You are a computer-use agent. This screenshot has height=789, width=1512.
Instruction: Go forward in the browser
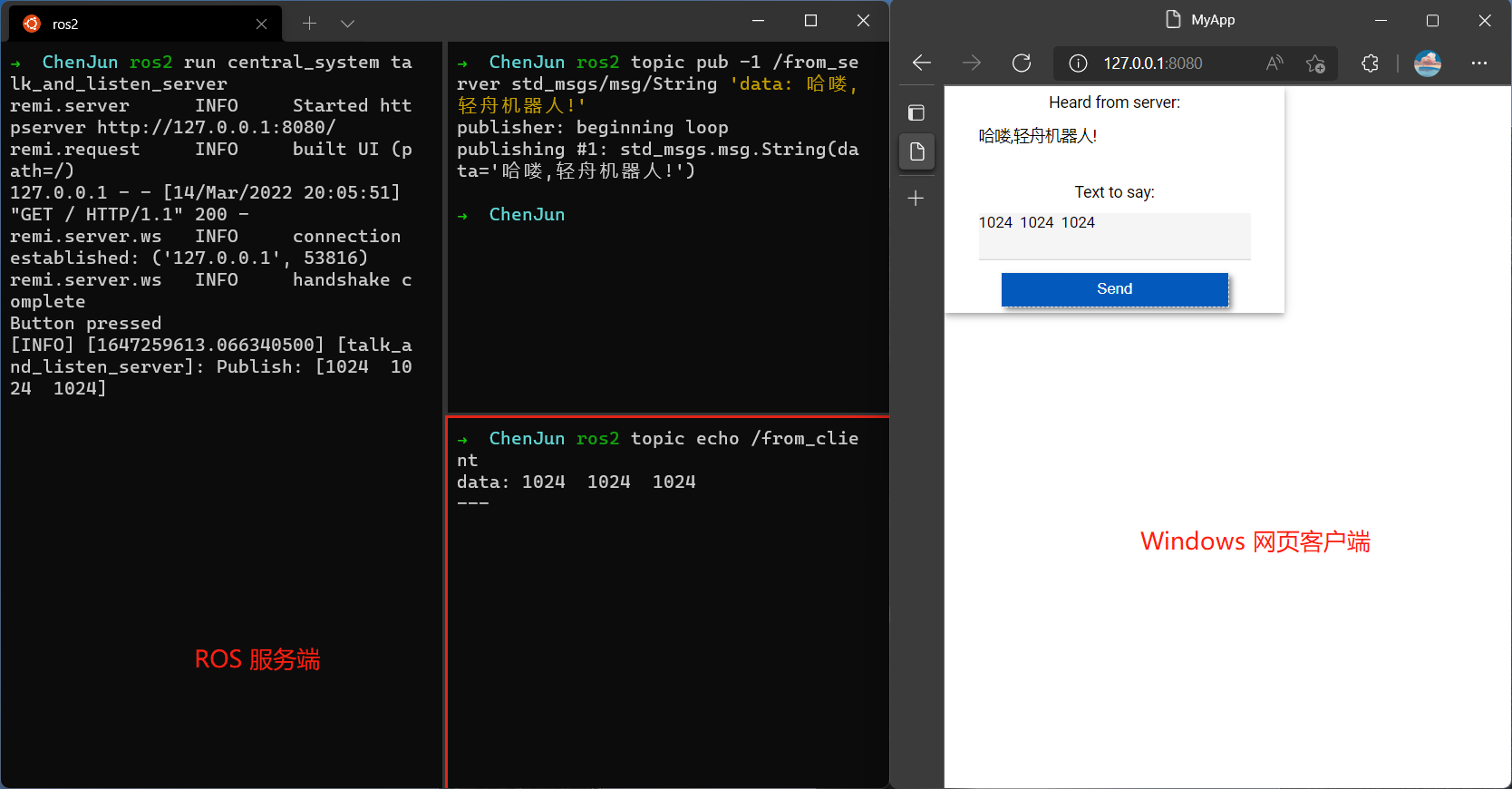[972, 63]
